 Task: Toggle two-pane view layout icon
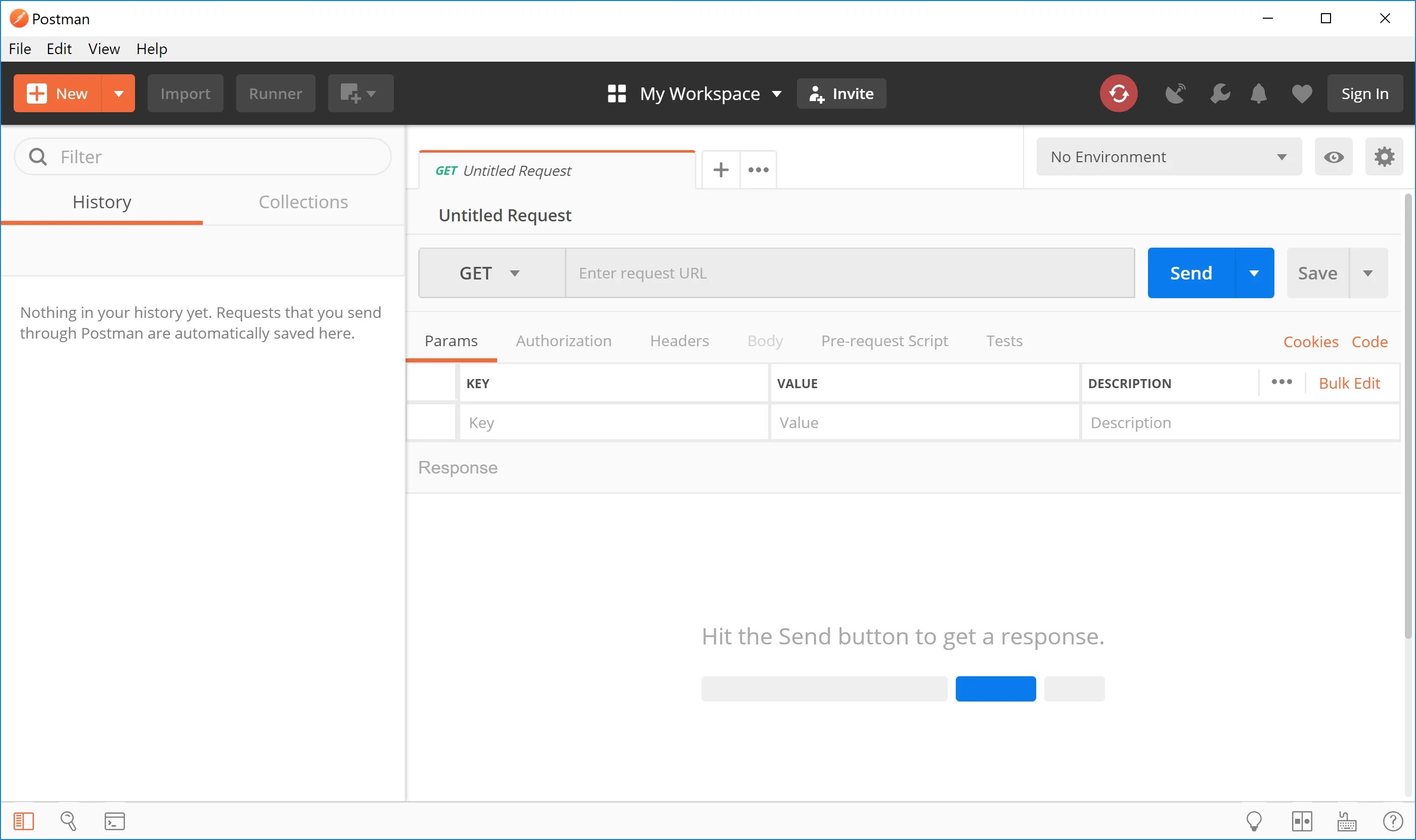(x=1302, y=821)
